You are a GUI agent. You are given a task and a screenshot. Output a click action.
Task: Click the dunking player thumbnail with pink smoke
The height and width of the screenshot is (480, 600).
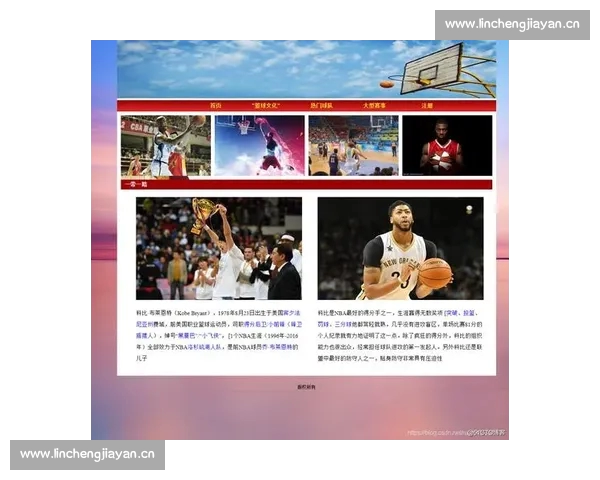pyautogui.click(x=259, y=146)
